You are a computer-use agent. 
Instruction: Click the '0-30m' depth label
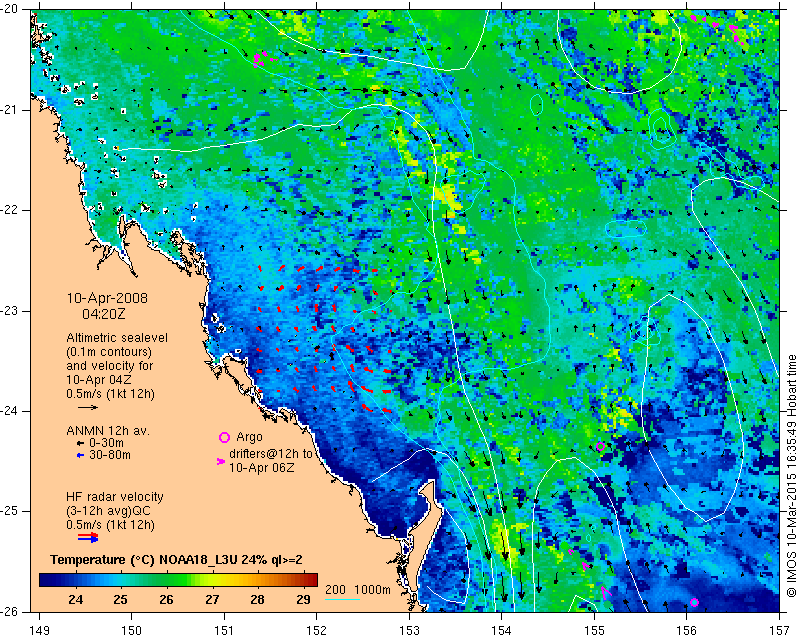(106, 443)
